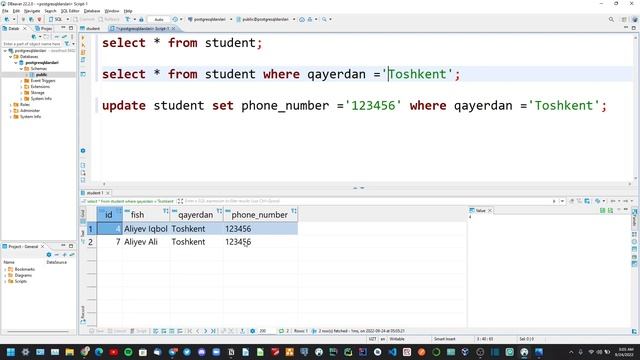Open Chrome from the taskbar
Screen dimensions: 640x360
pos(84,352)
